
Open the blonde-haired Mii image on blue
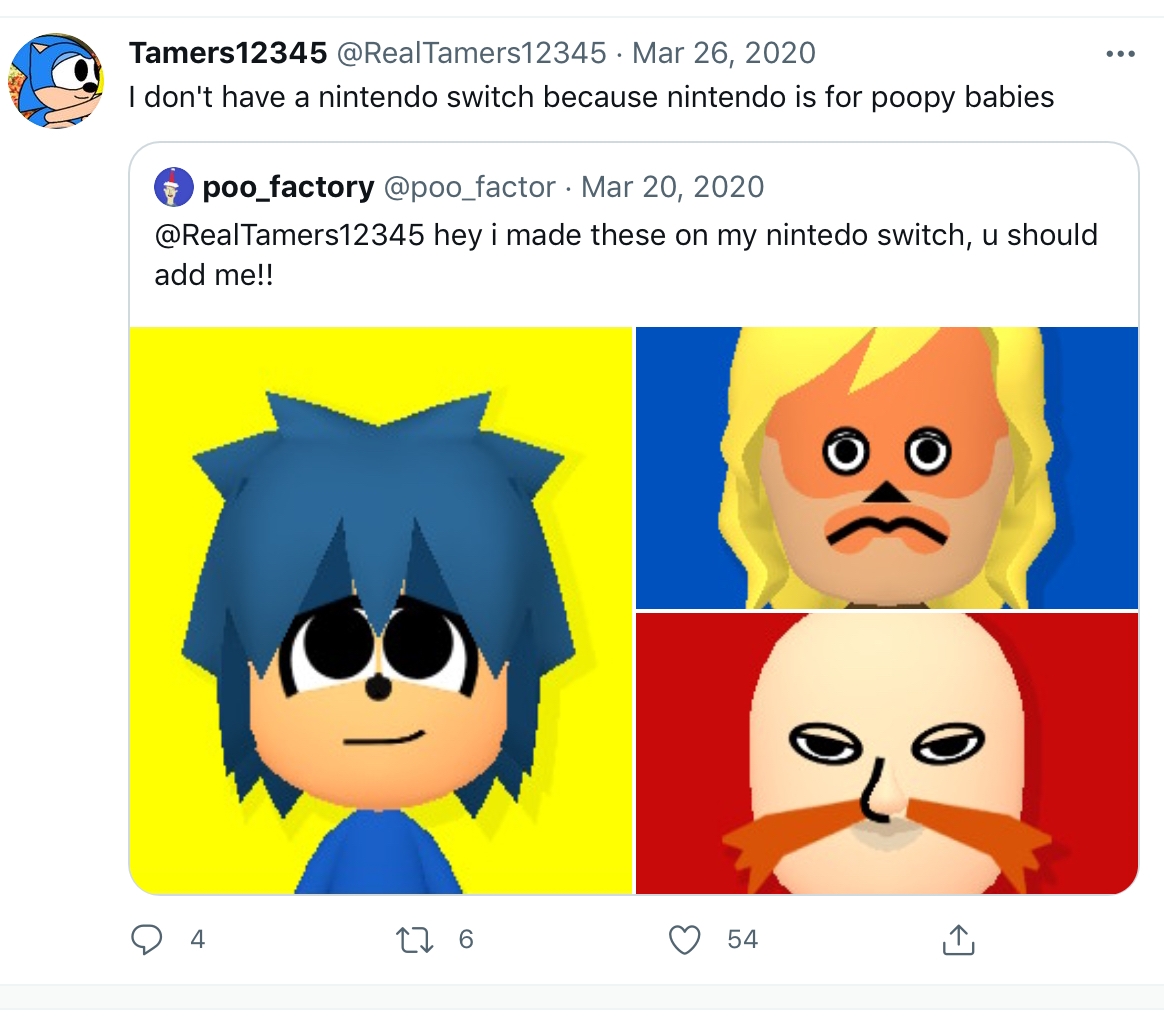887,467
